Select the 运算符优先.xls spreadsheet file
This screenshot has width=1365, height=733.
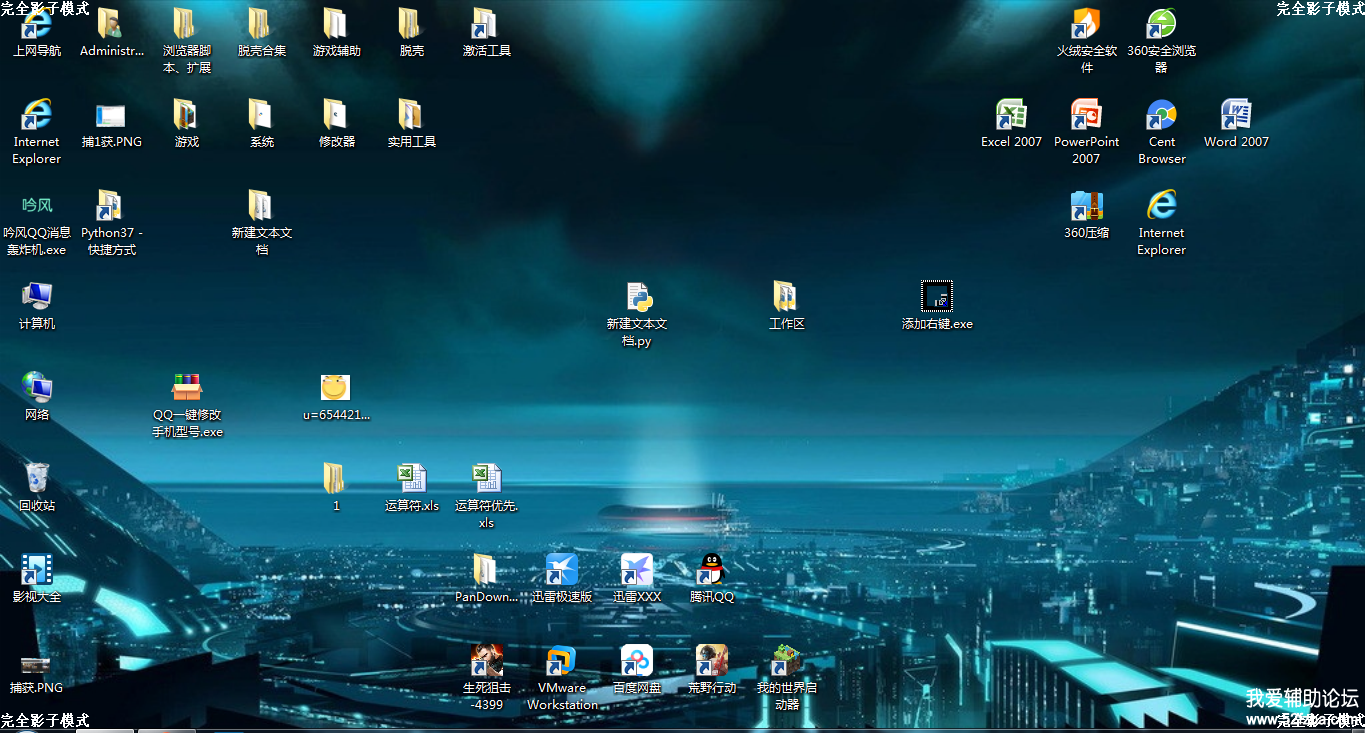tap(486, 479)
